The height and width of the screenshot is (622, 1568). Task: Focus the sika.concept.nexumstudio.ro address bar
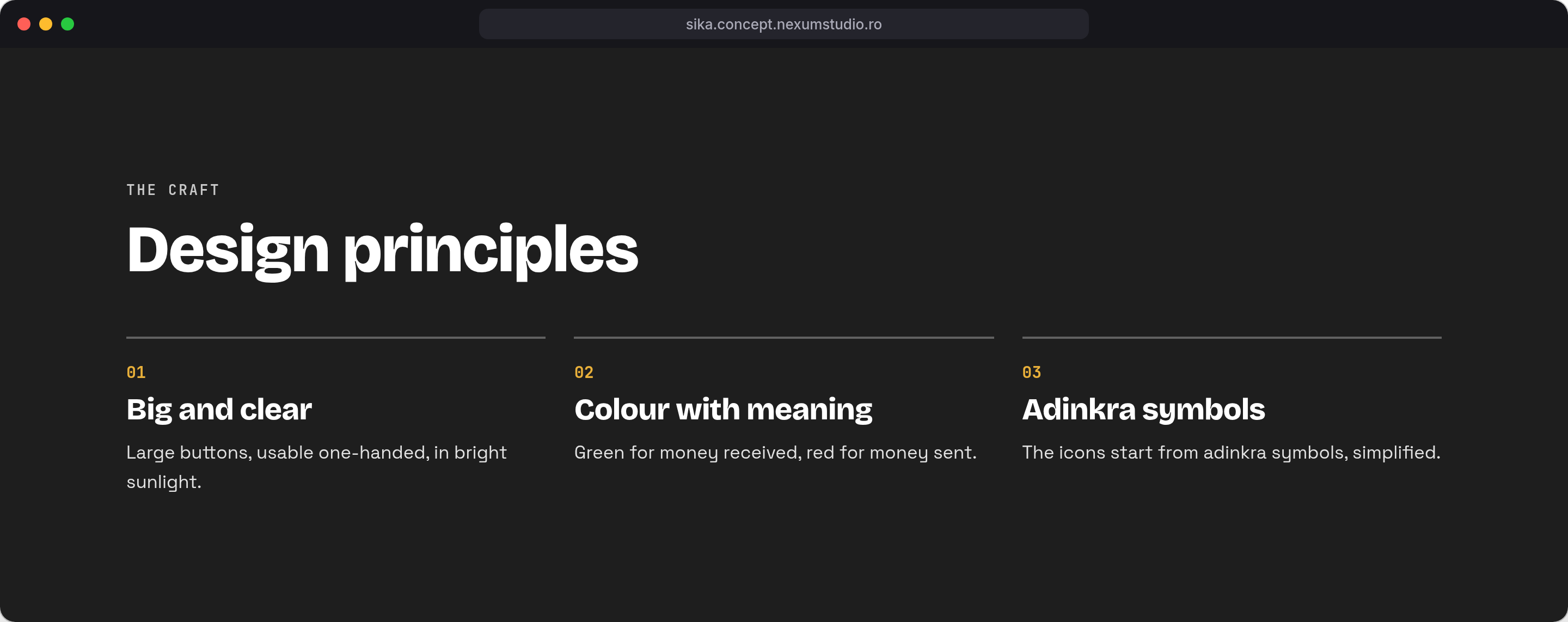783,24
